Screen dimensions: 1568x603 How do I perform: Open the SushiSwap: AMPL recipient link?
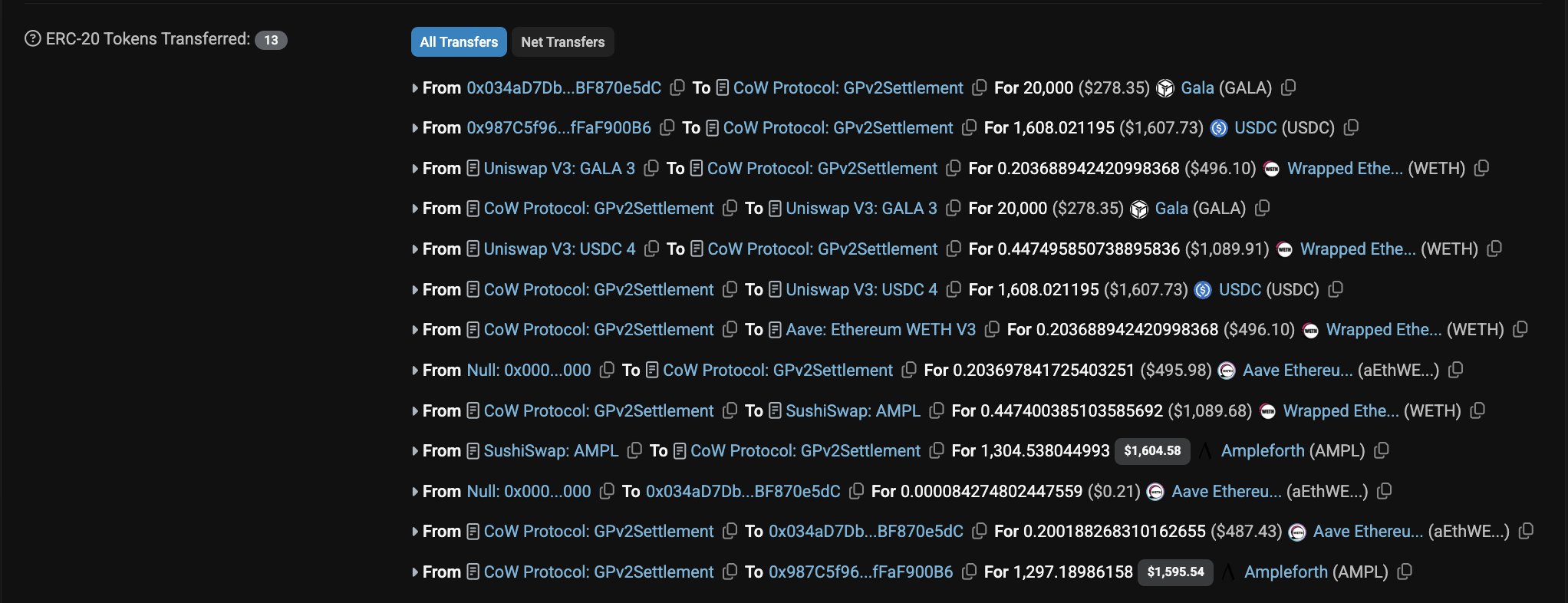pyautogui.click(x=853, y=411)
